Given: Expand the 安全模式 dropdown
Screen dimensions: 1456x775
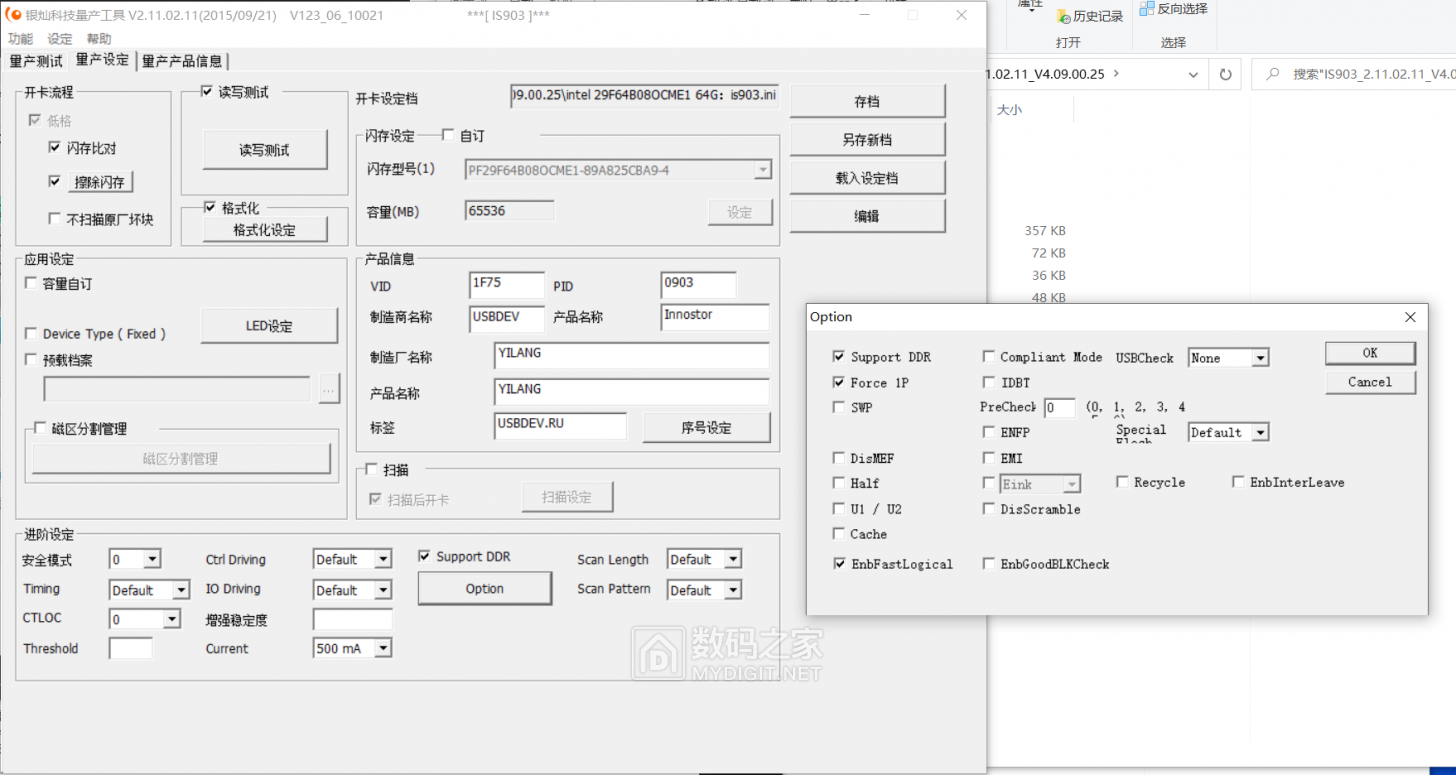Looking at the screenshot, I should coord(152,560).
